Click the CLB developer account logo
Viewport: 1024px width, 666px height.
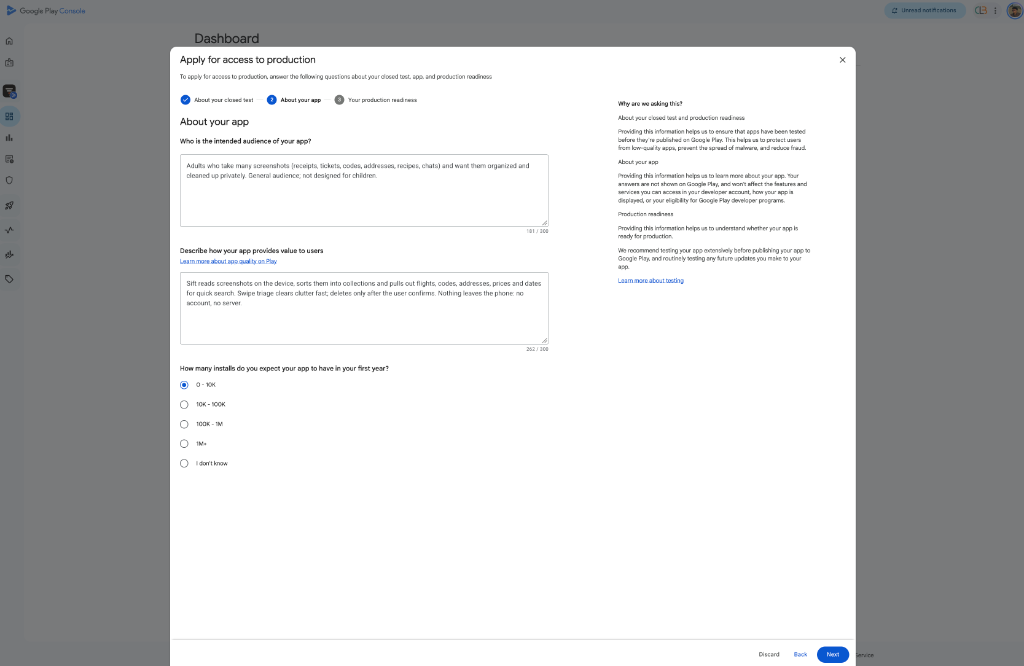click(980, 10)
